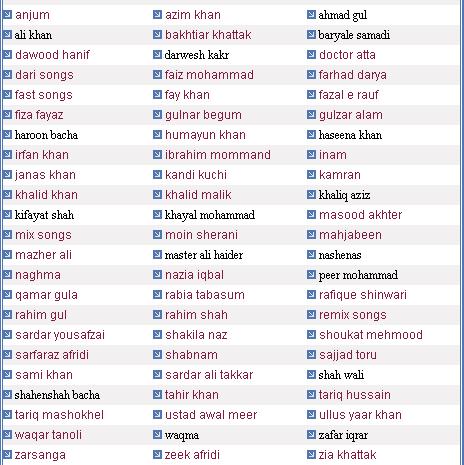Click the arrow icon beside gulnar begum
The height and width of the screenshot is (465, 464).
pos(157,115)
